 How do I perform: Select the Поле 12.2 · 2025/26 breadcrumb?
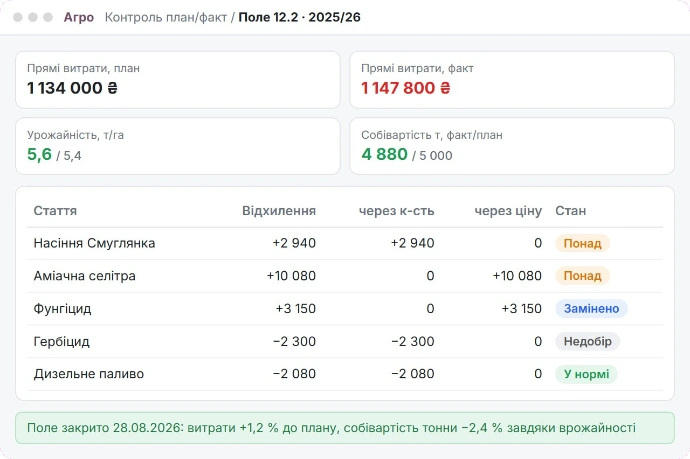pos(299,17)
